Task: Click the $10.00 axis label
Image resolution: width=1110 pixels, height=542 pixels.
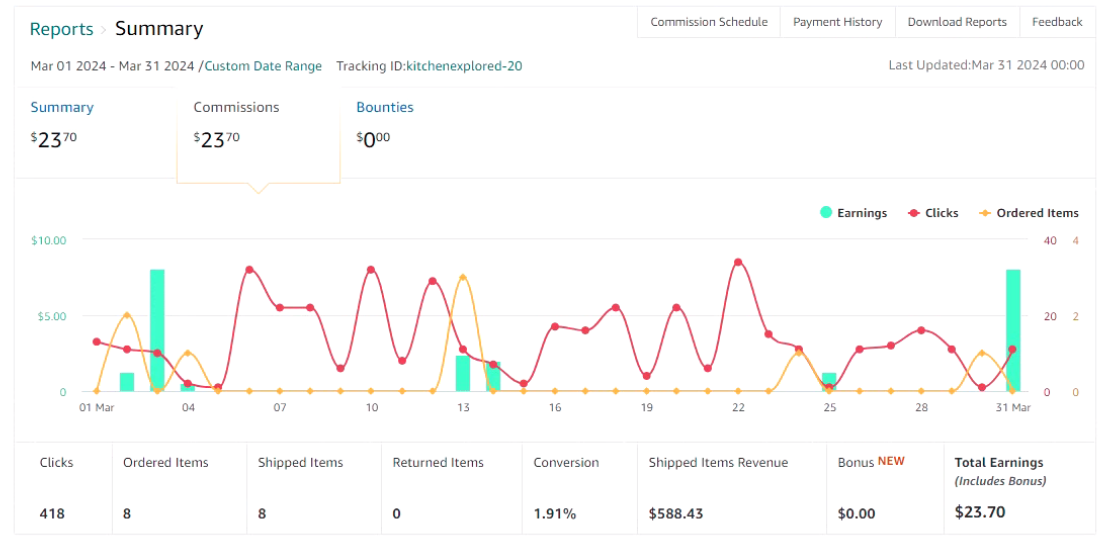Action: [49, 241]
